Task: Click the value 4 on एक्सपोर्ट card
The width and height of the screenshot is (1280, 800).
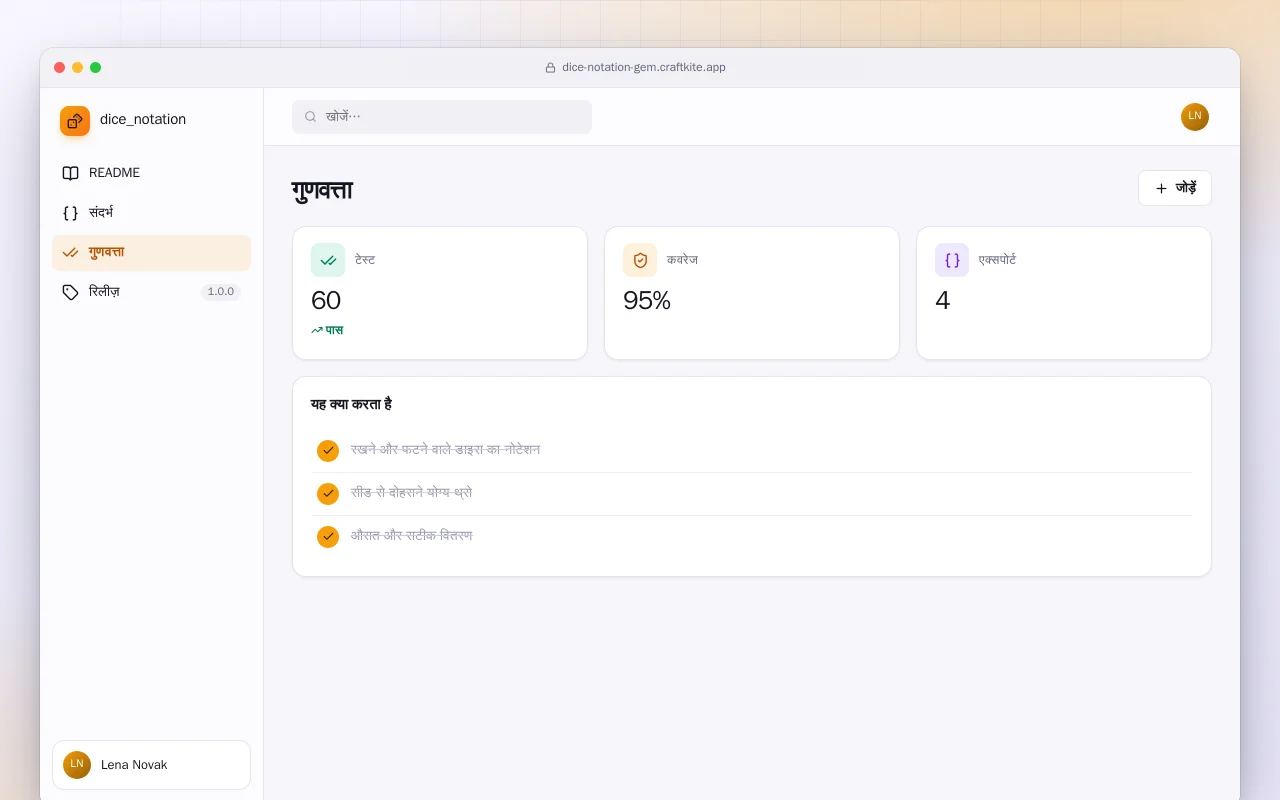Action: click(x=942, y=300)
